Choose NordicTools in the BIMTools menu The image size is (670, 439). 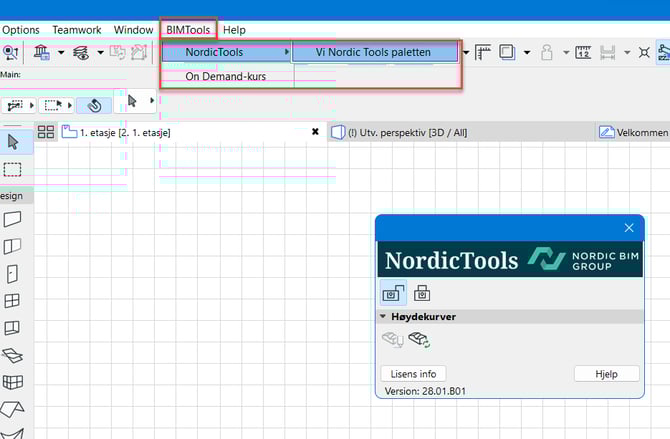(226, 52)
